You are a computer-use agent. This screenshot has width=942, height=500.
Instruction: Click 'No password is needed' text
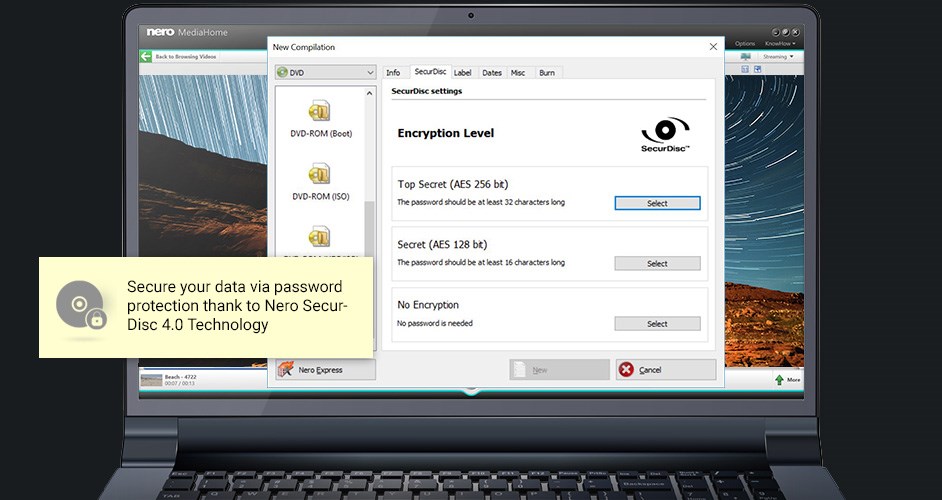435,323
